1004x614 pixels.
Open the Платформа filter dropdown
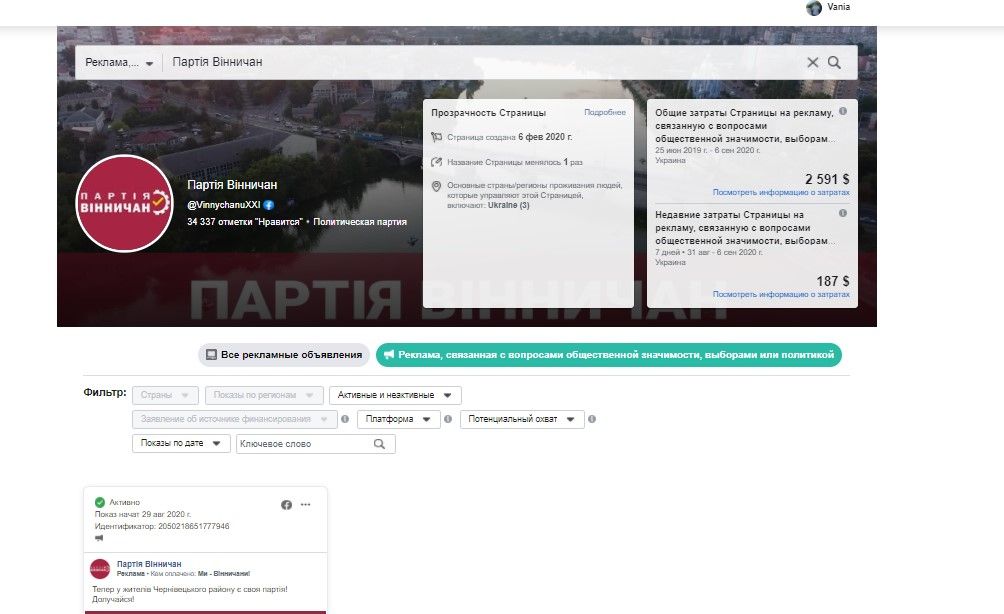point(398,420)
